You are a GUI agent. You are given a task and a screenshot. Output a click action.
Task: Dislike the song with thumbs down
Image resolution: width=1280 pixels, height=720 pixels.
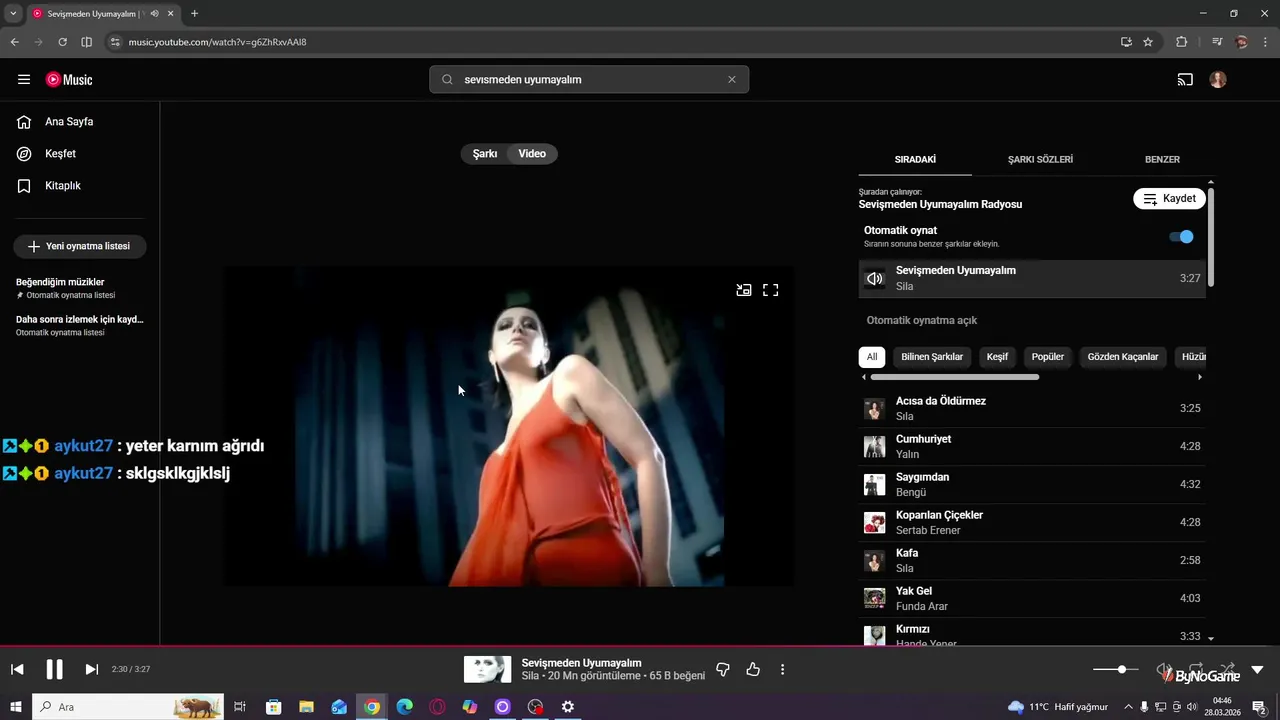[723, 669]
